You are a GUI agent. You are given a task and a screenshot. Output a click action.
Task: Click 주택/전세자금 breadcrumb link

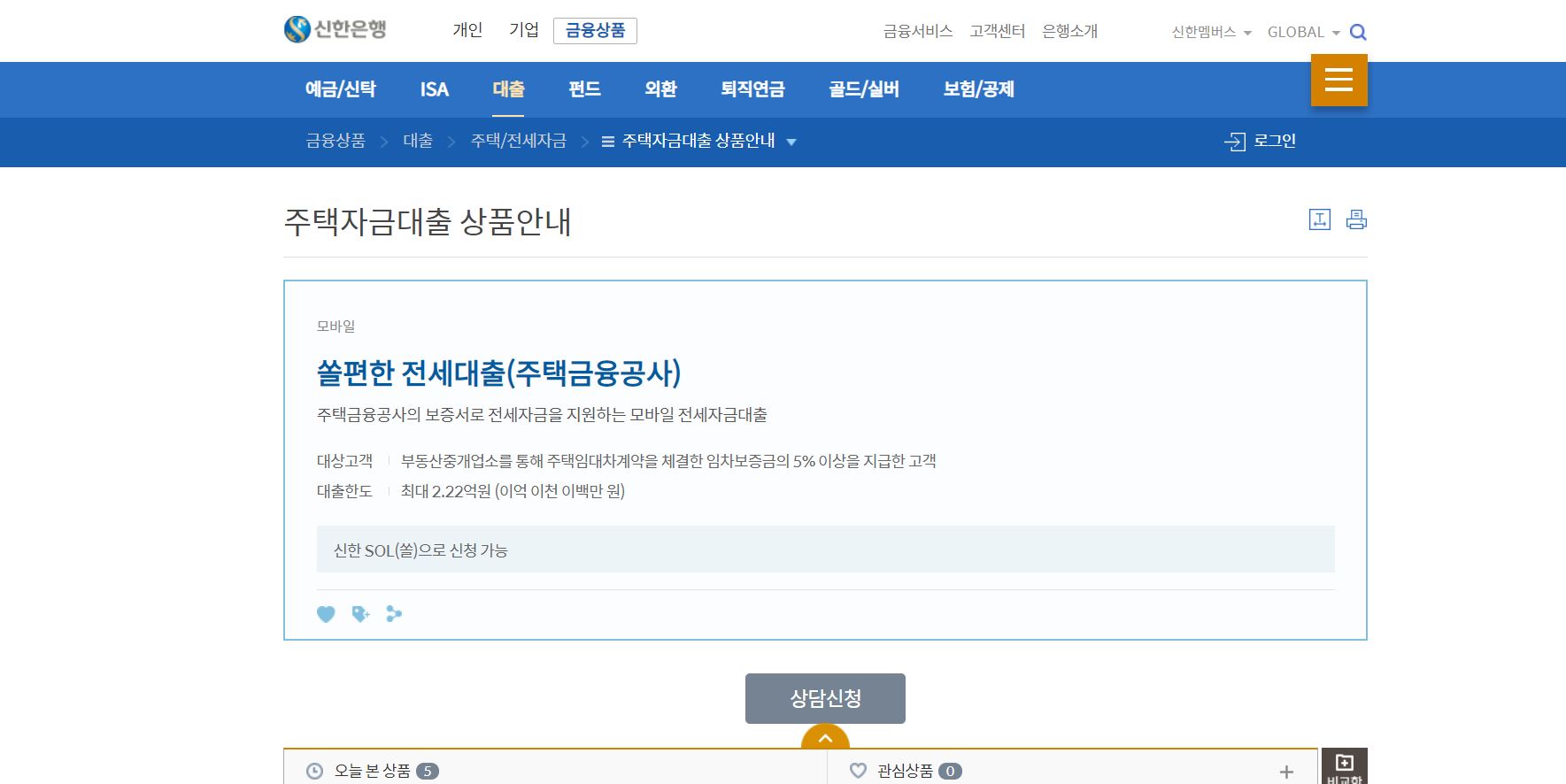[x=519, y=141]
